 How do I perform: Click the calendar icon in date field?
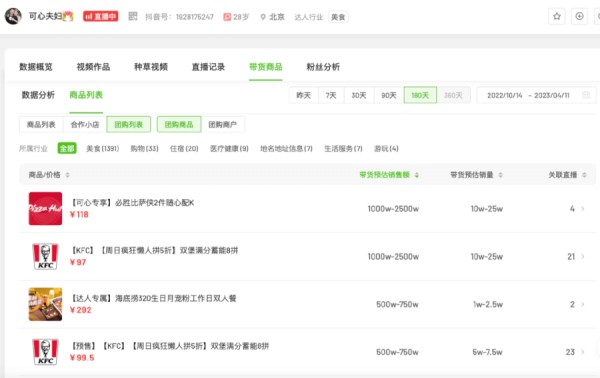click(x=586, y=95)
